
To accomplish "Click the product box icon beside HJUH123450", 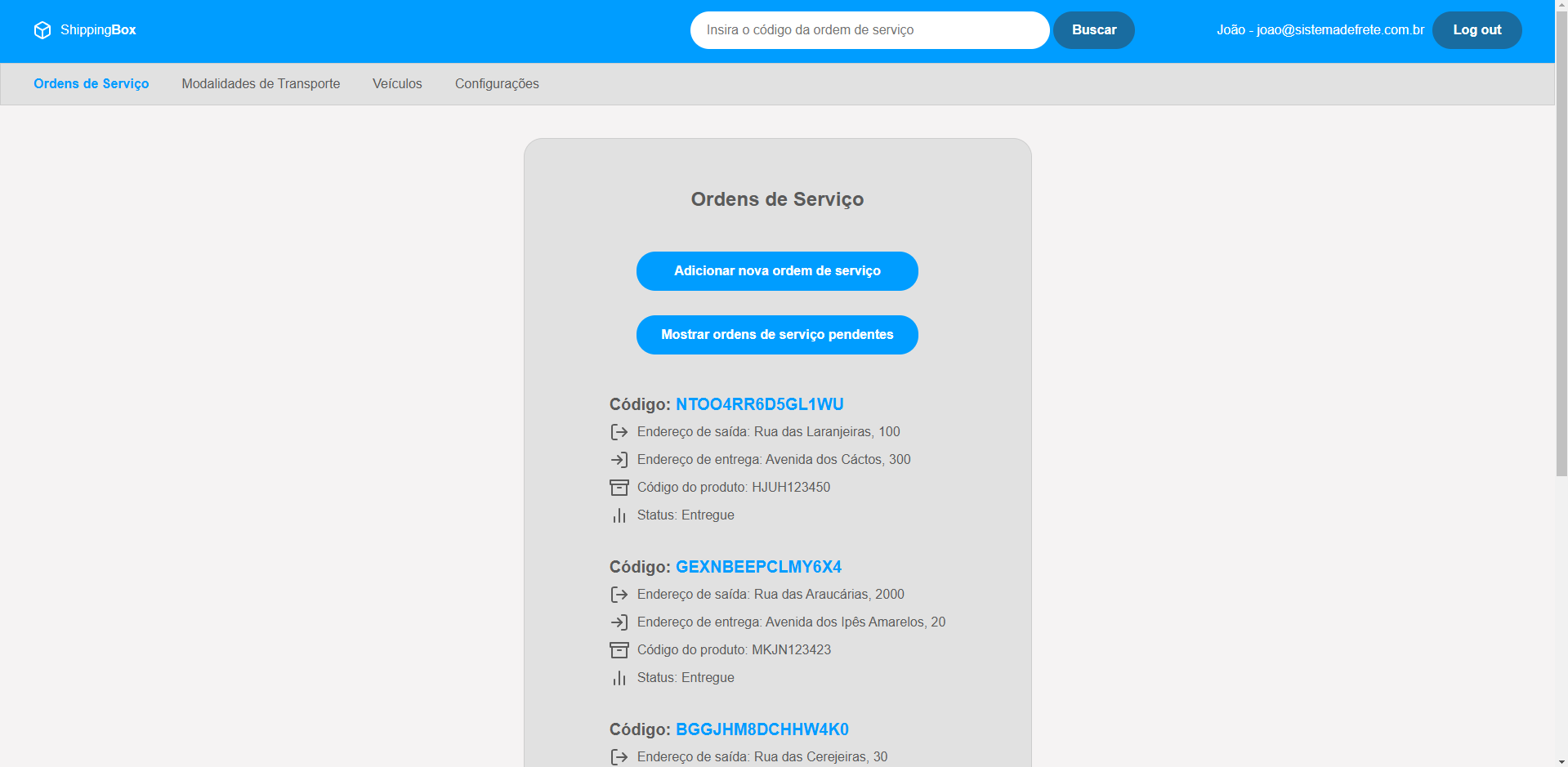I will coord(619,487).
